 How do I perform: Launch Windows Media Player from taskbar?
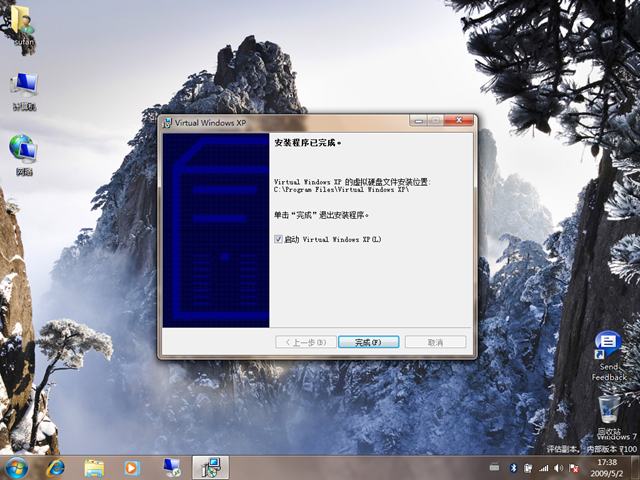tap(132, 468)
